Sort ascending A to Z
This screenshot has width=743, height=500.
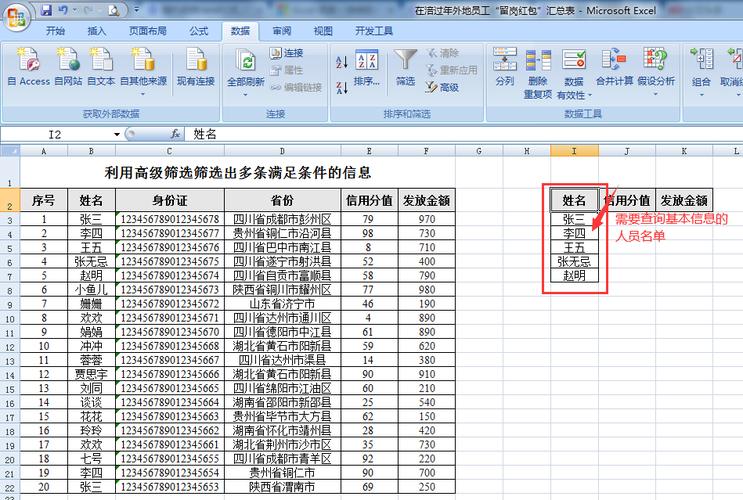pos(342,62)
